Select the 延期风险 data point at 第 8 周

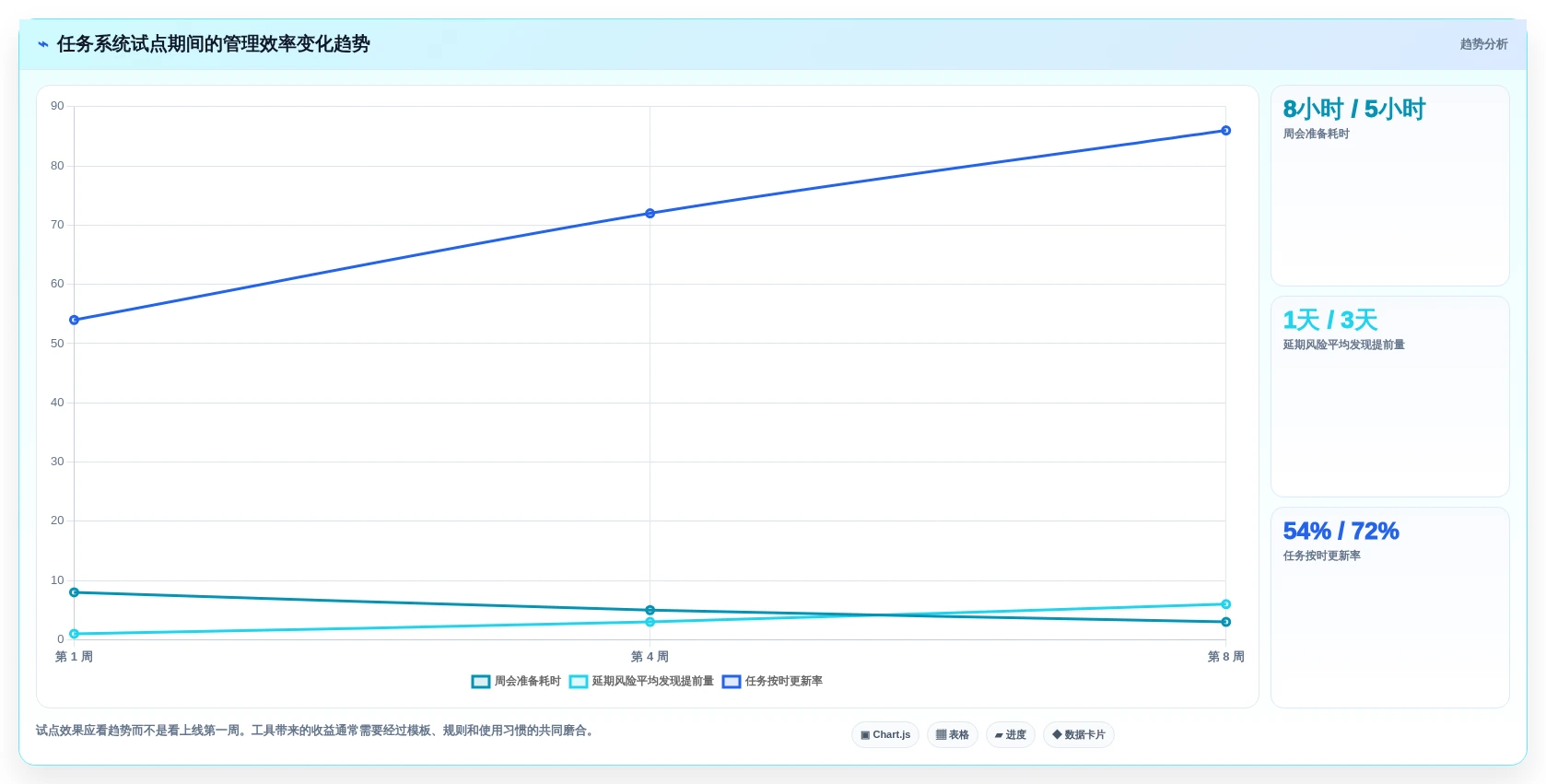point(1226,604)
